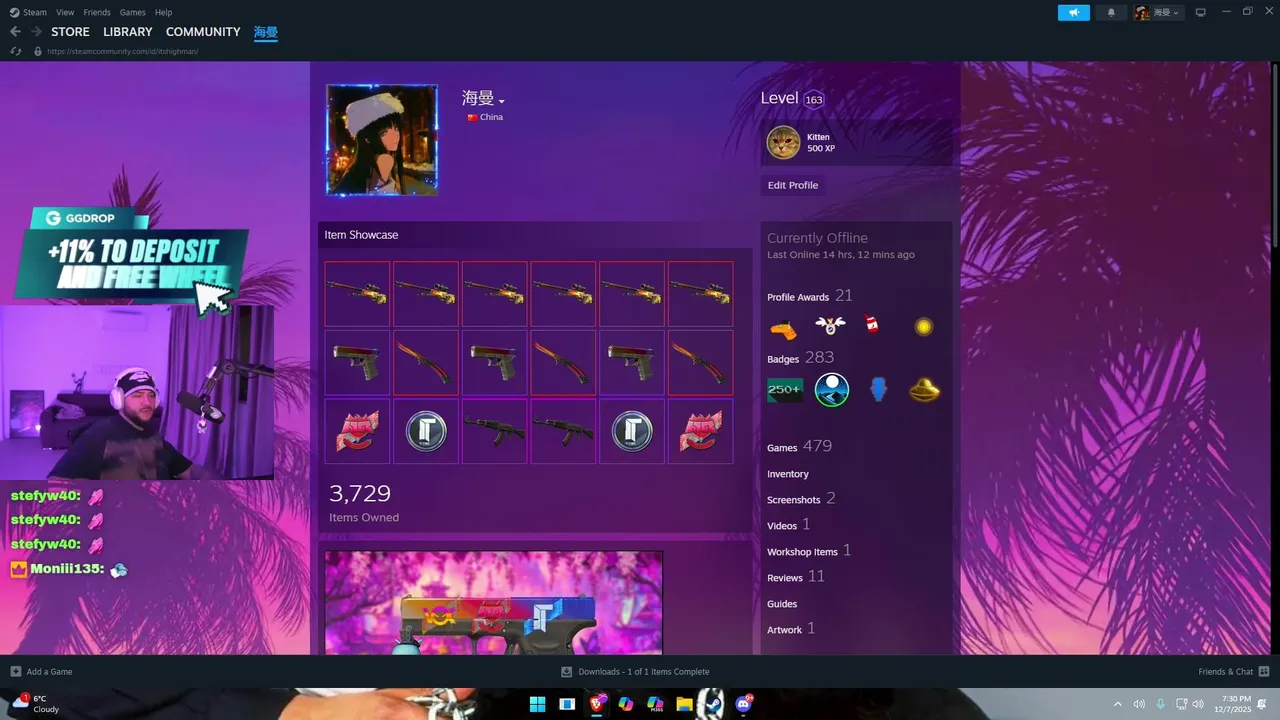The image size is (1280, 720).
Task: Switch to Big Picture mode monitor icon
Action: click(x=1201, y=12)
